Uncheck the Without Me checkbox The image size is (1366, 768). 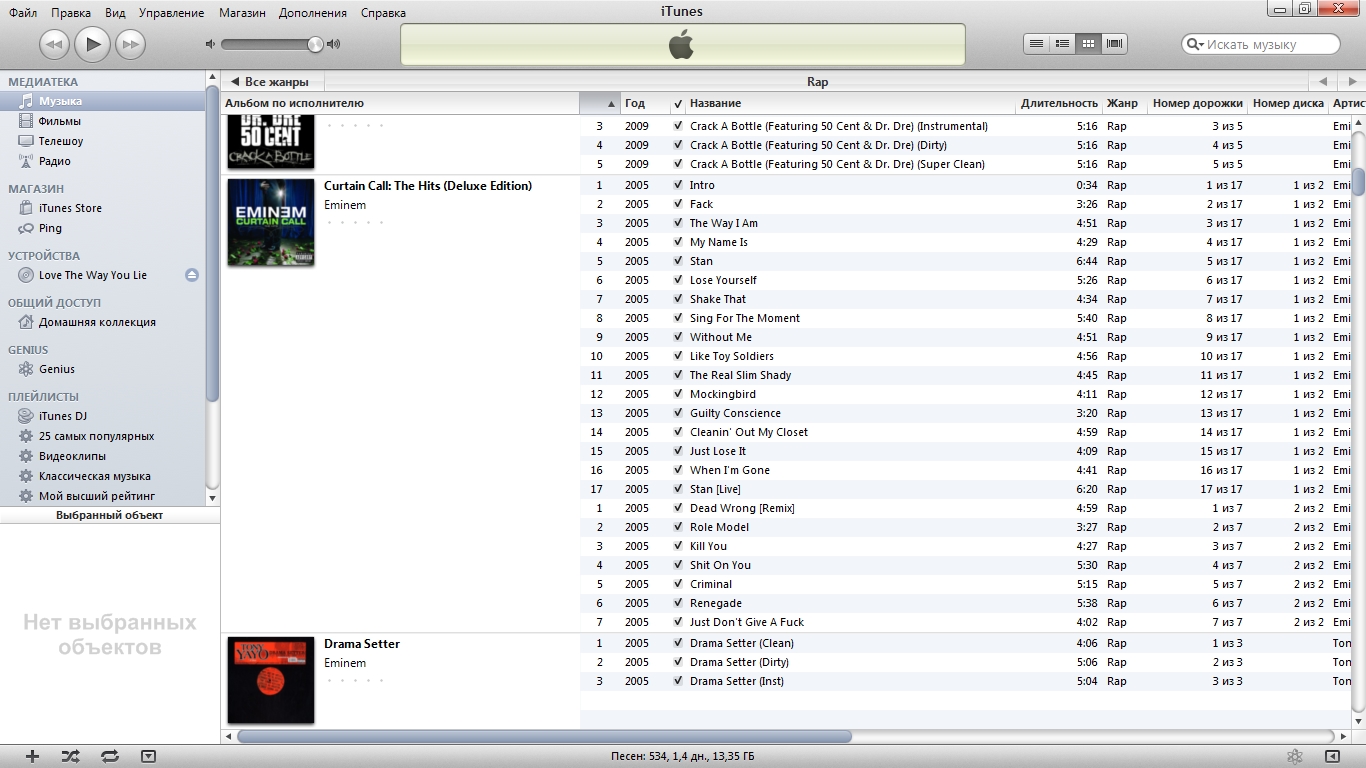(678, 337)
